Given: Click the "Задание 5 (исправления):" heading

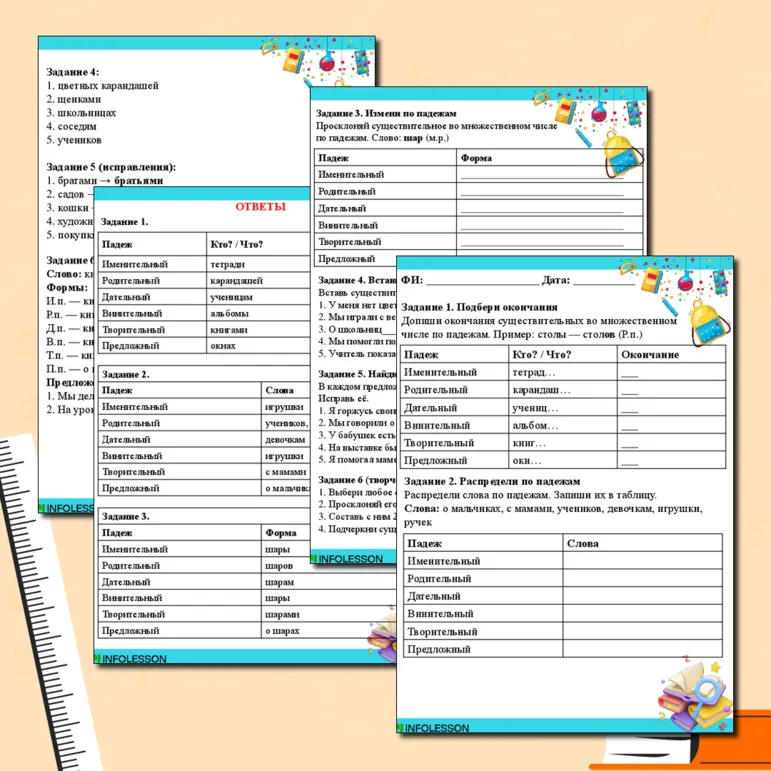Looking at the screenshot, I should point(111,167).
